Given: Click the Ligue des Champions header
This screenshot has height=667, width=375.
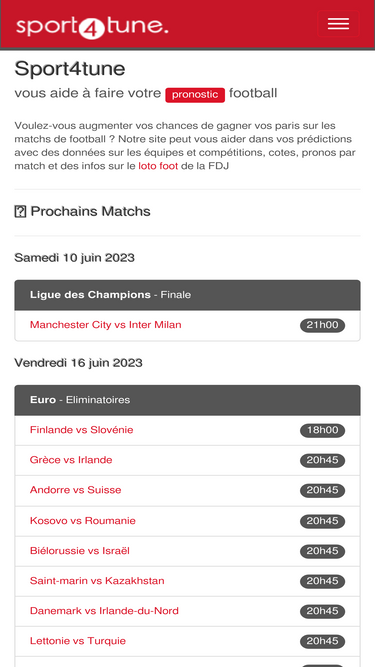Looking at the screenshot, I should click(188, 295).
